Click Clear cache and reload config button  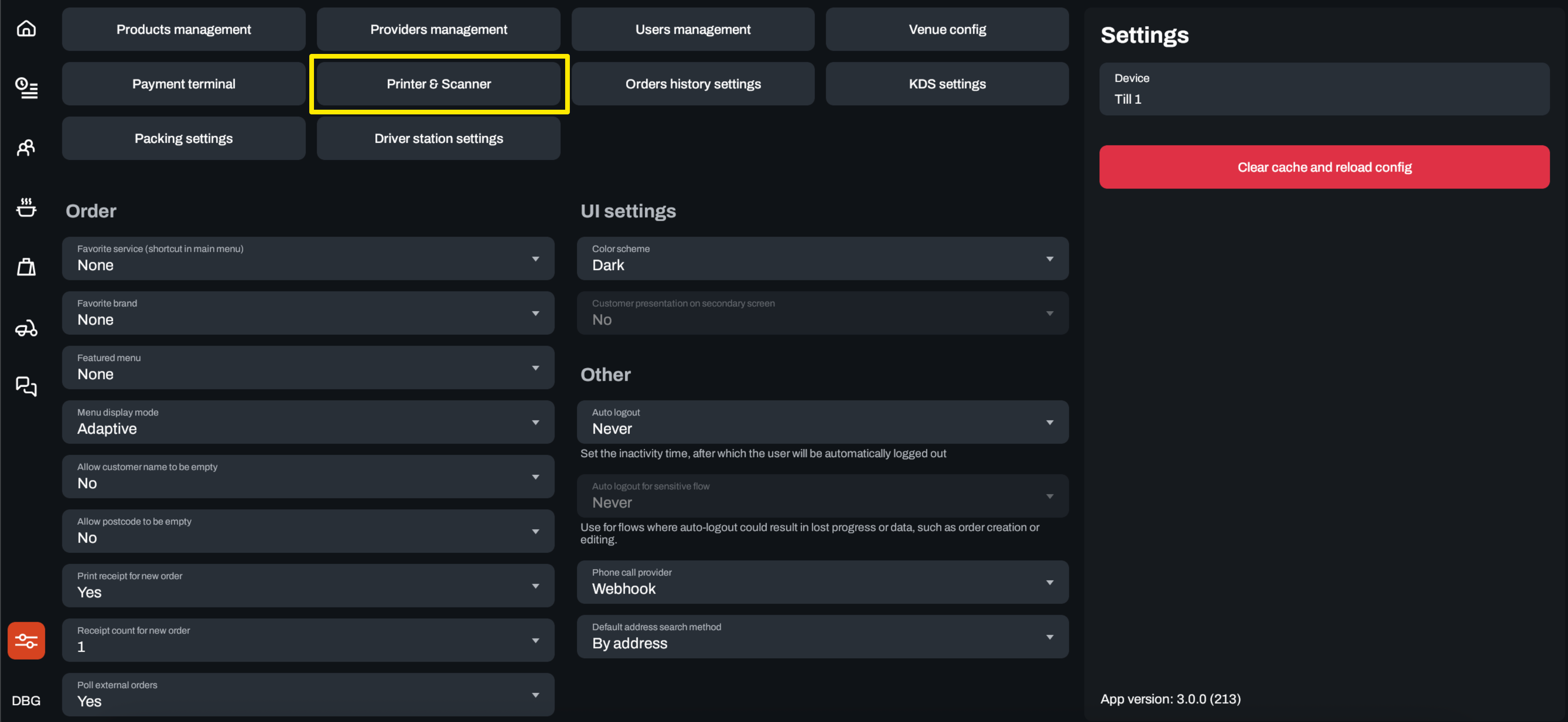point(1324,167)
